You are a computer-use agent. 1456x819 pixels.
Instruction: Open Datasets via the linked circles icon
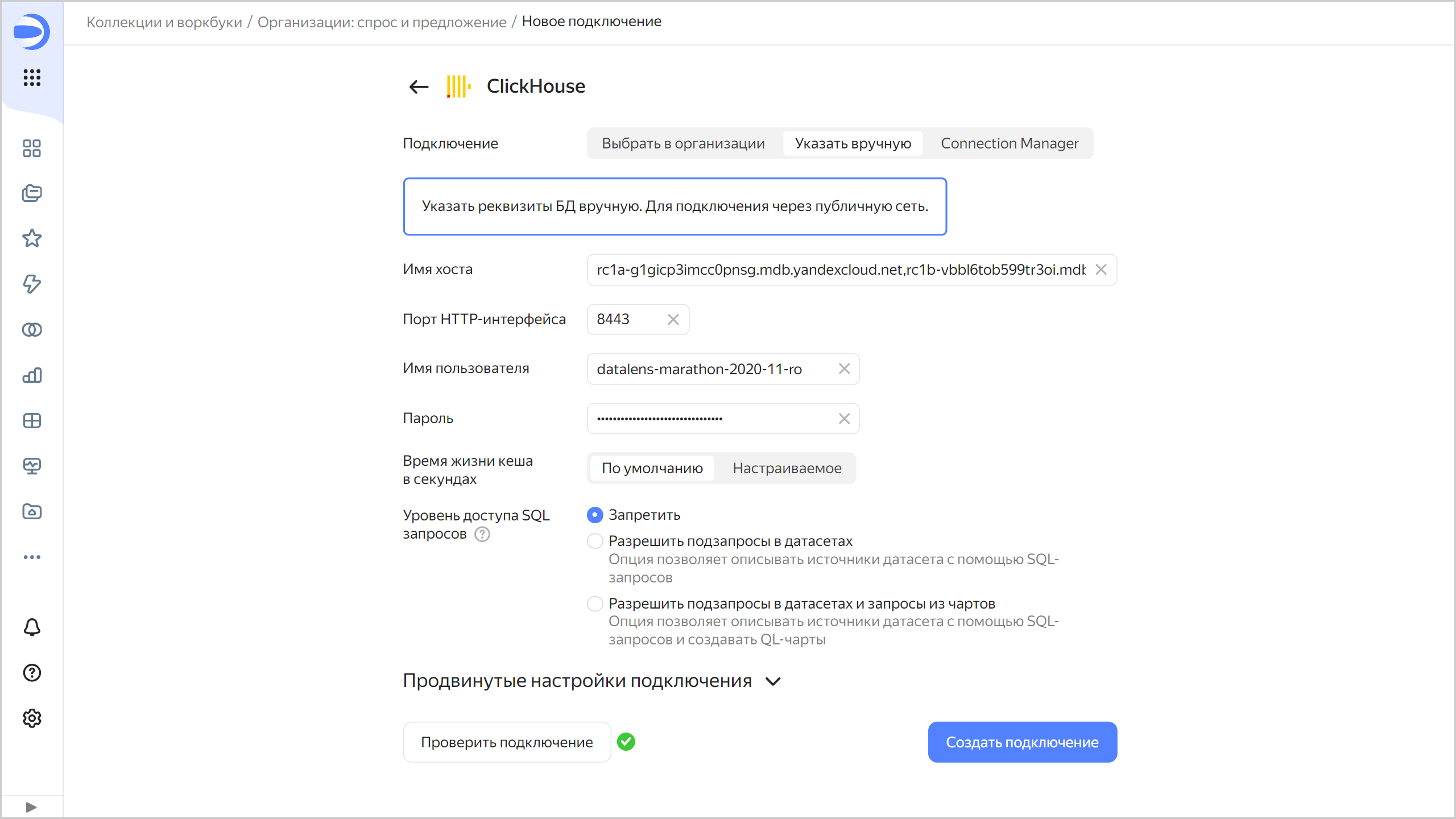coord(31,330)
